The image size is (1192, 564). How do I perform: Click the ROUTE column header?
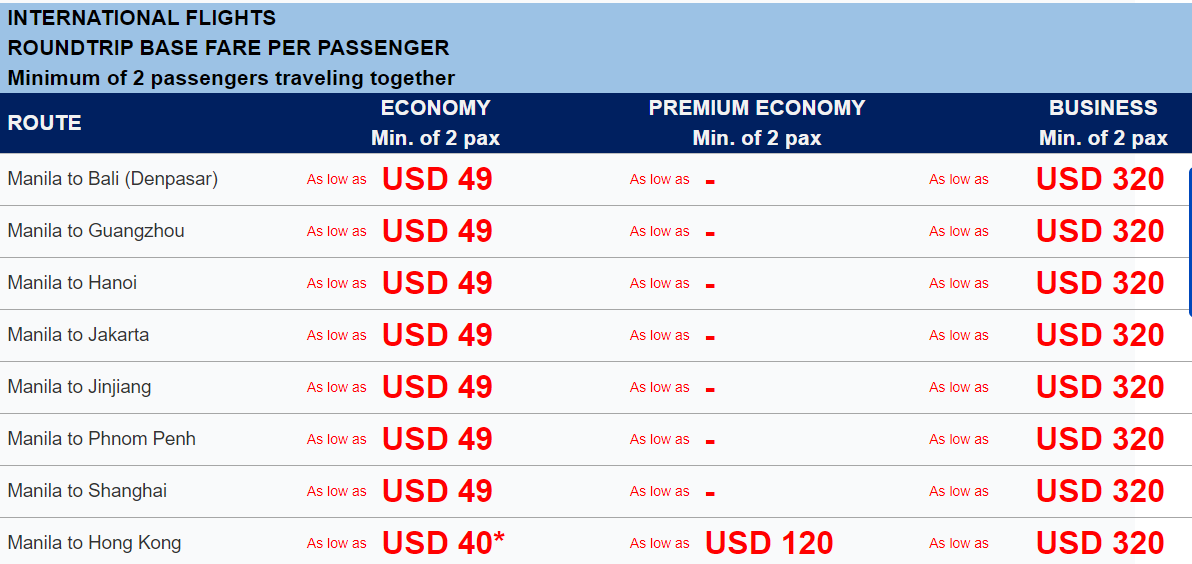click(44, 123)
